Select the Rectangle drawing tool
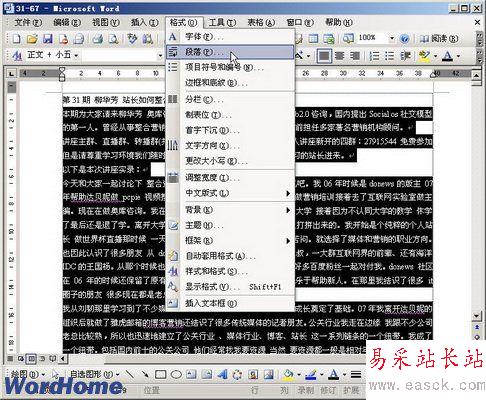 (x=160, y=375)
